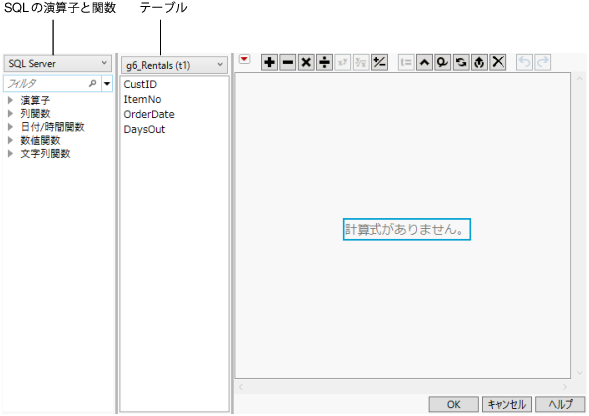The height and width of the screenshot is (416, 589).
Task: Click the add (plus) operator button
Action: point(269,62)
